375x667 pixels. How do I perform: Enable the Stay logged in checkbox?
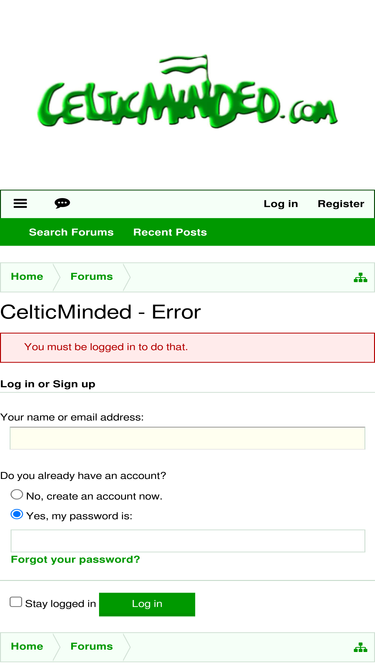point(16,602)
